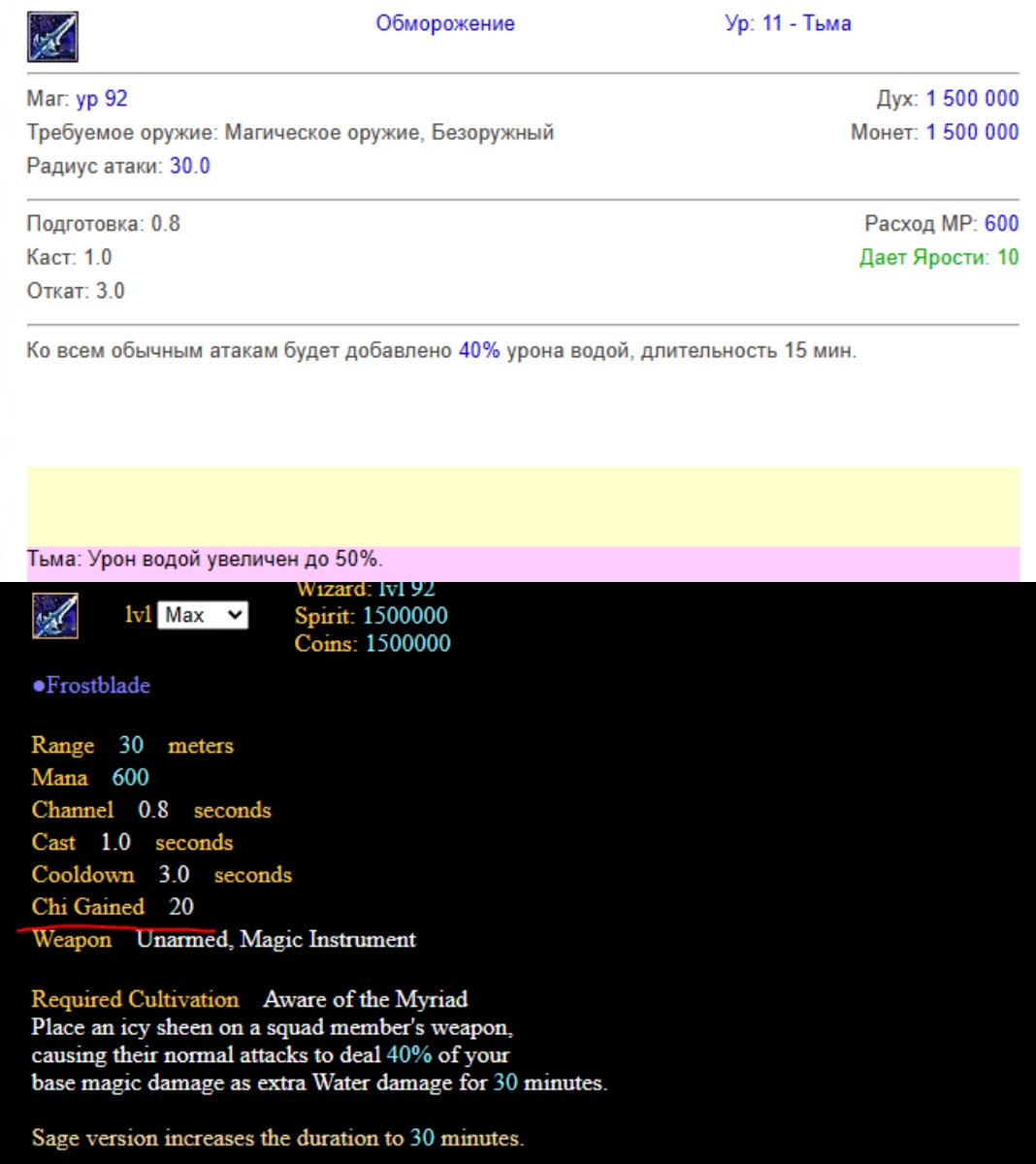Click the underlined 'Chi Gained' label

[87, 906]
